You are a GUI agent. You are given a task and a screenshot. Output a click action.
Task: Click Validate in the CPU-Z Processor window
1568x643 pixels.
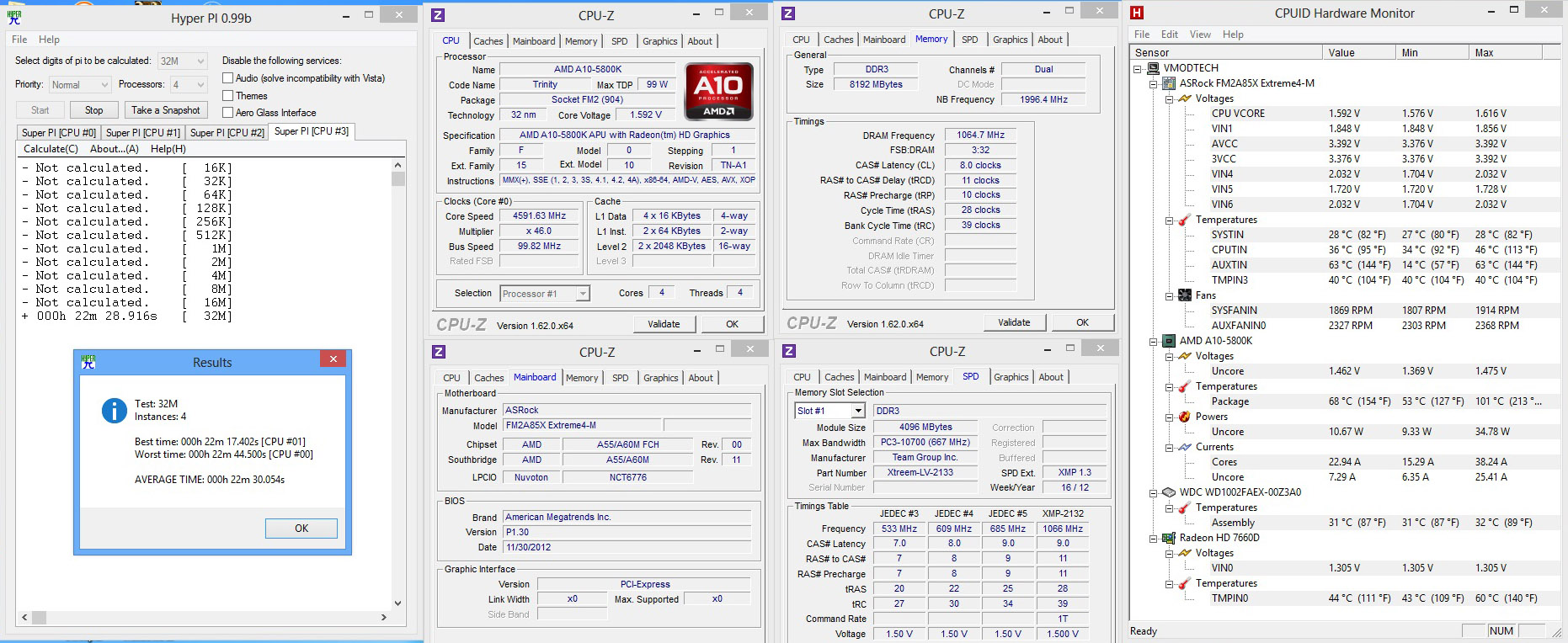(x=664, y=324)
